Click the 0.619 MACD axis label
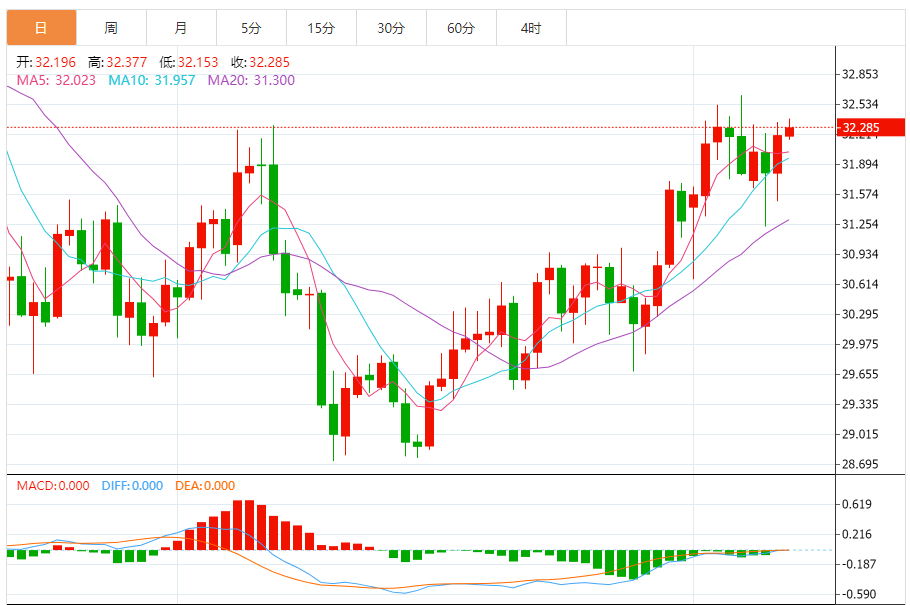Screen dimensions: 910x605 (858, 504)
